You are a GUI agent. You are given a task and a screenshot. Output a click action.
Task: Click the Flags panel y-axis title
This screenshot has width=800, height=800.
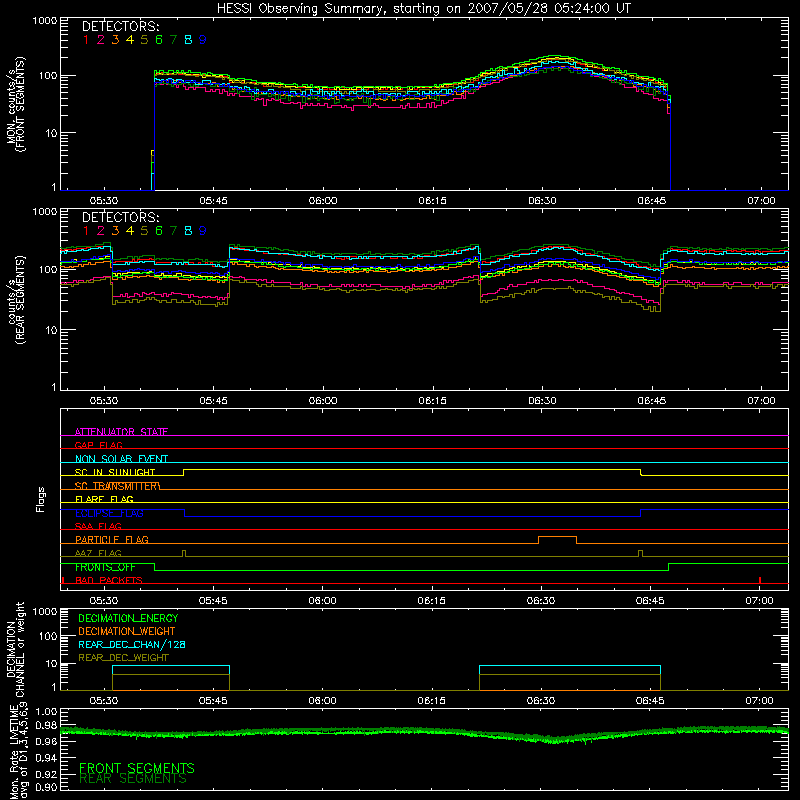coord(41,499)
